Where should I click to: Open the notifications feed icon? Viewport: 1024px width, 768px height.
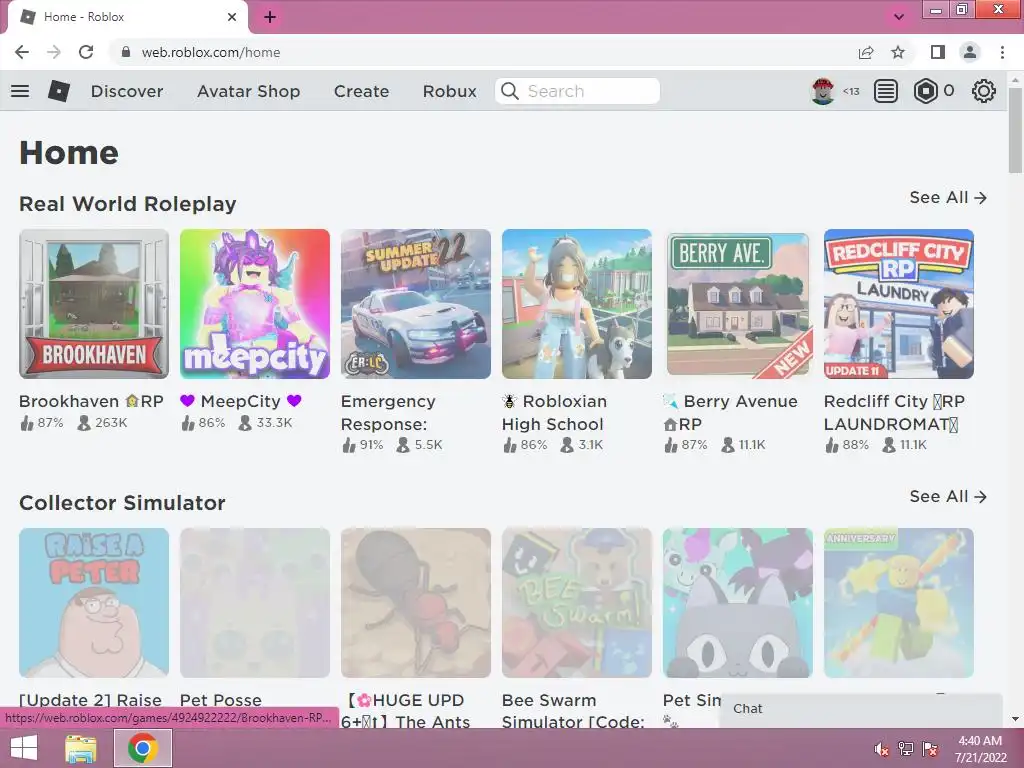(886, 91)
